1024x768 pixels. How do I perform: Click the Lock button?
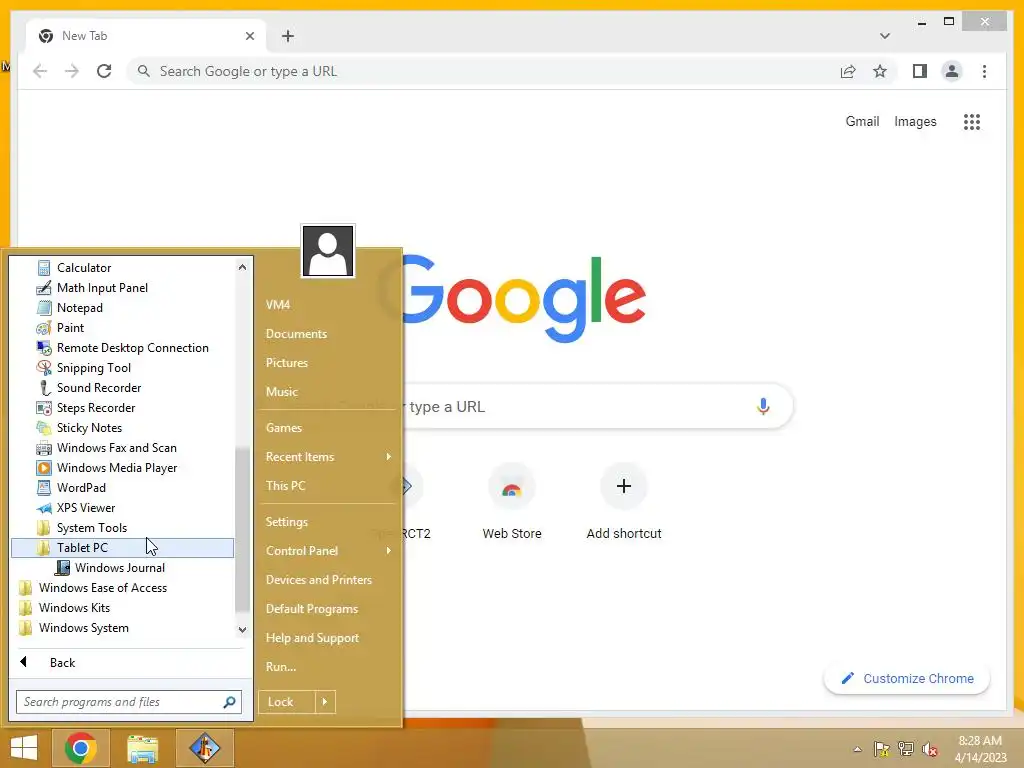pos(287,702)
